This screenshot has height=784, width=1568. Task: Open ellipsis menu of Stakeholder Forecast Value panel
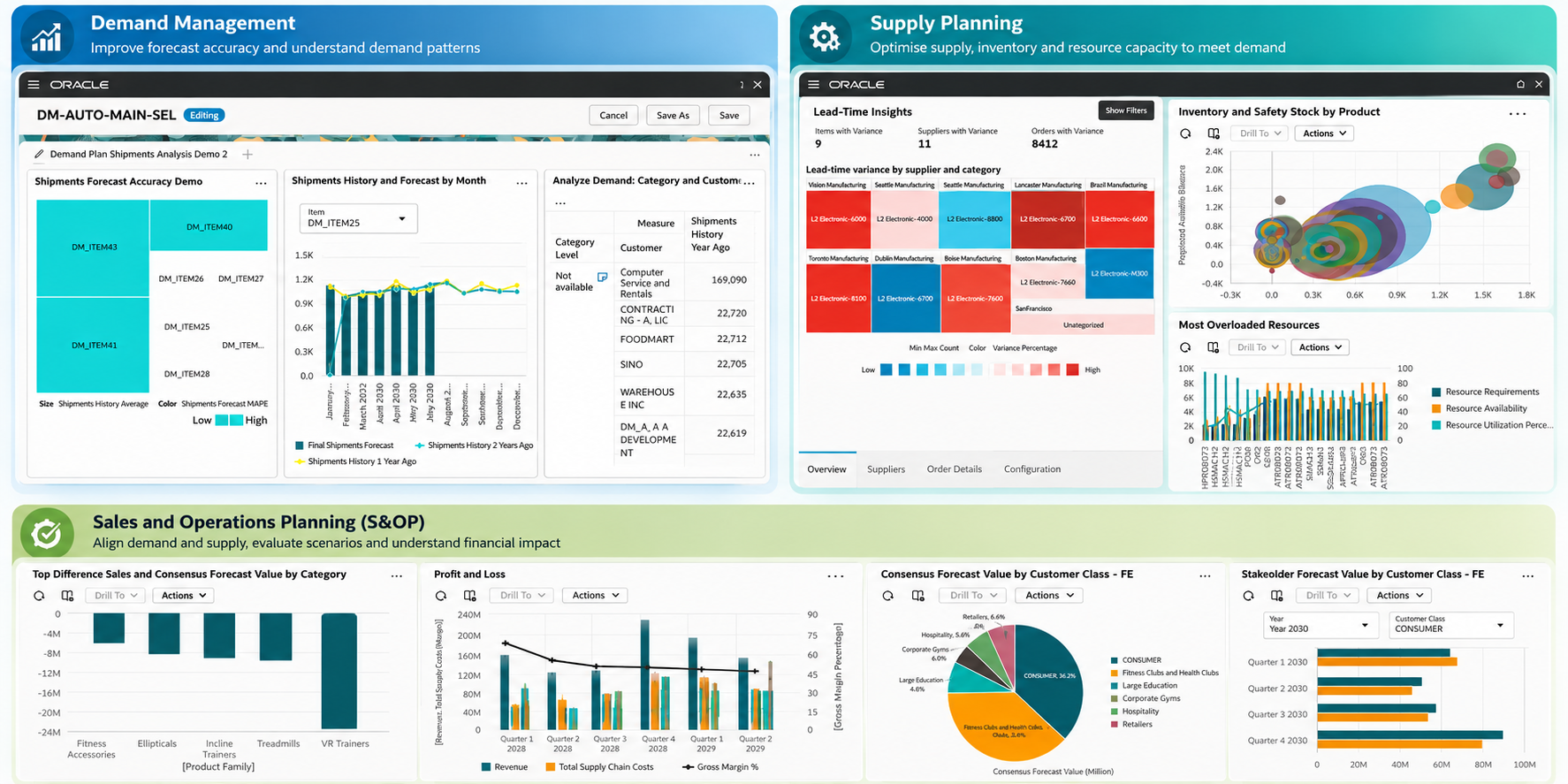click(x=1528, y=576)
